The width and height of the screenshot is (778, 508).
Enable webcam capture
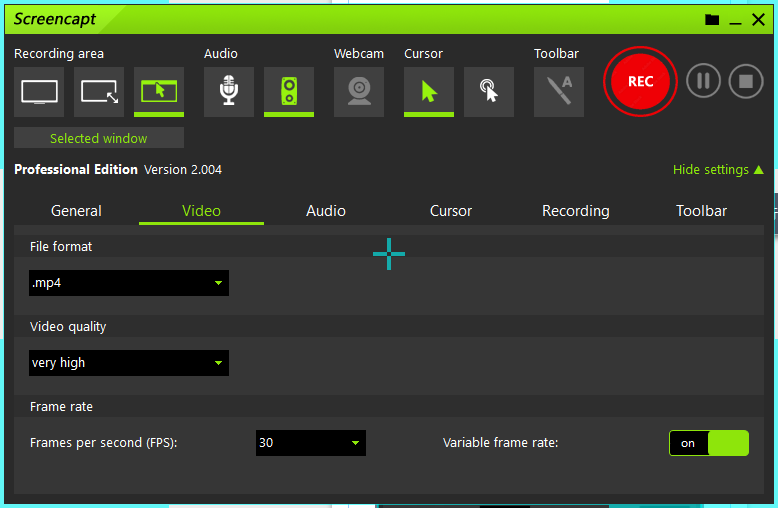point(359,92)
